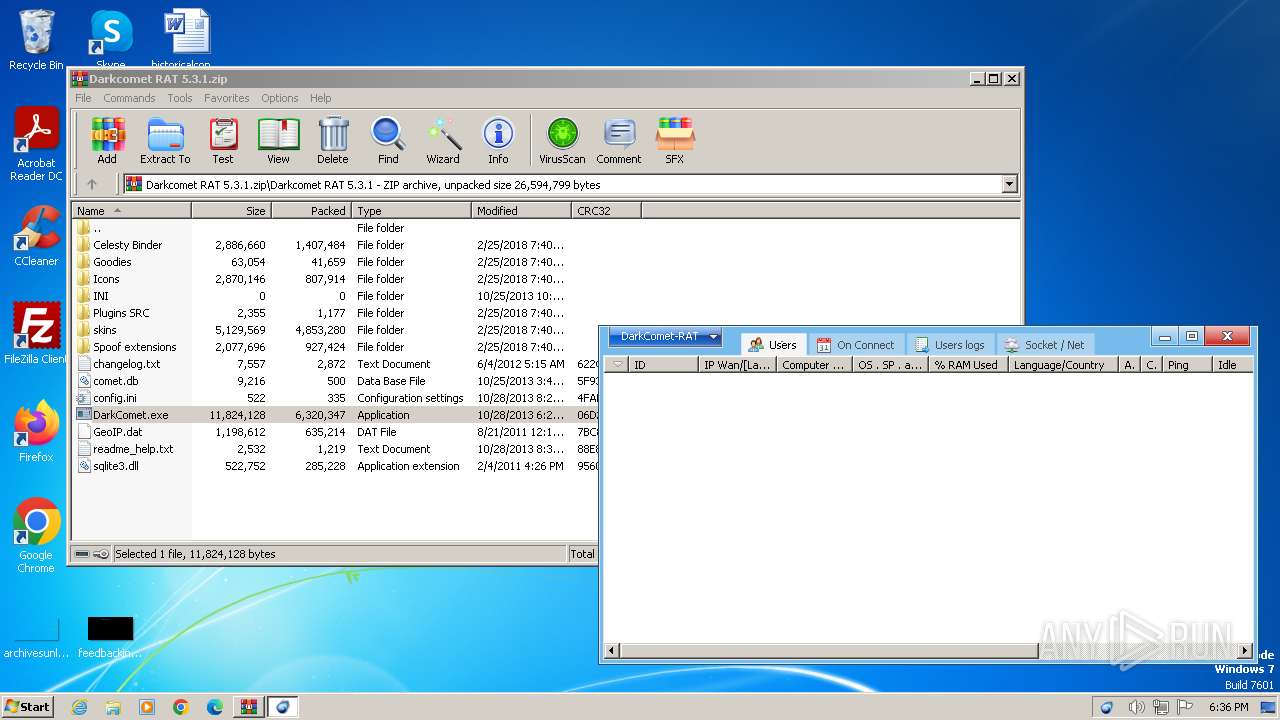The height and width of the screenshot is (720, 1280).
Task: Click the View file icon
Action: coord(278,141)
